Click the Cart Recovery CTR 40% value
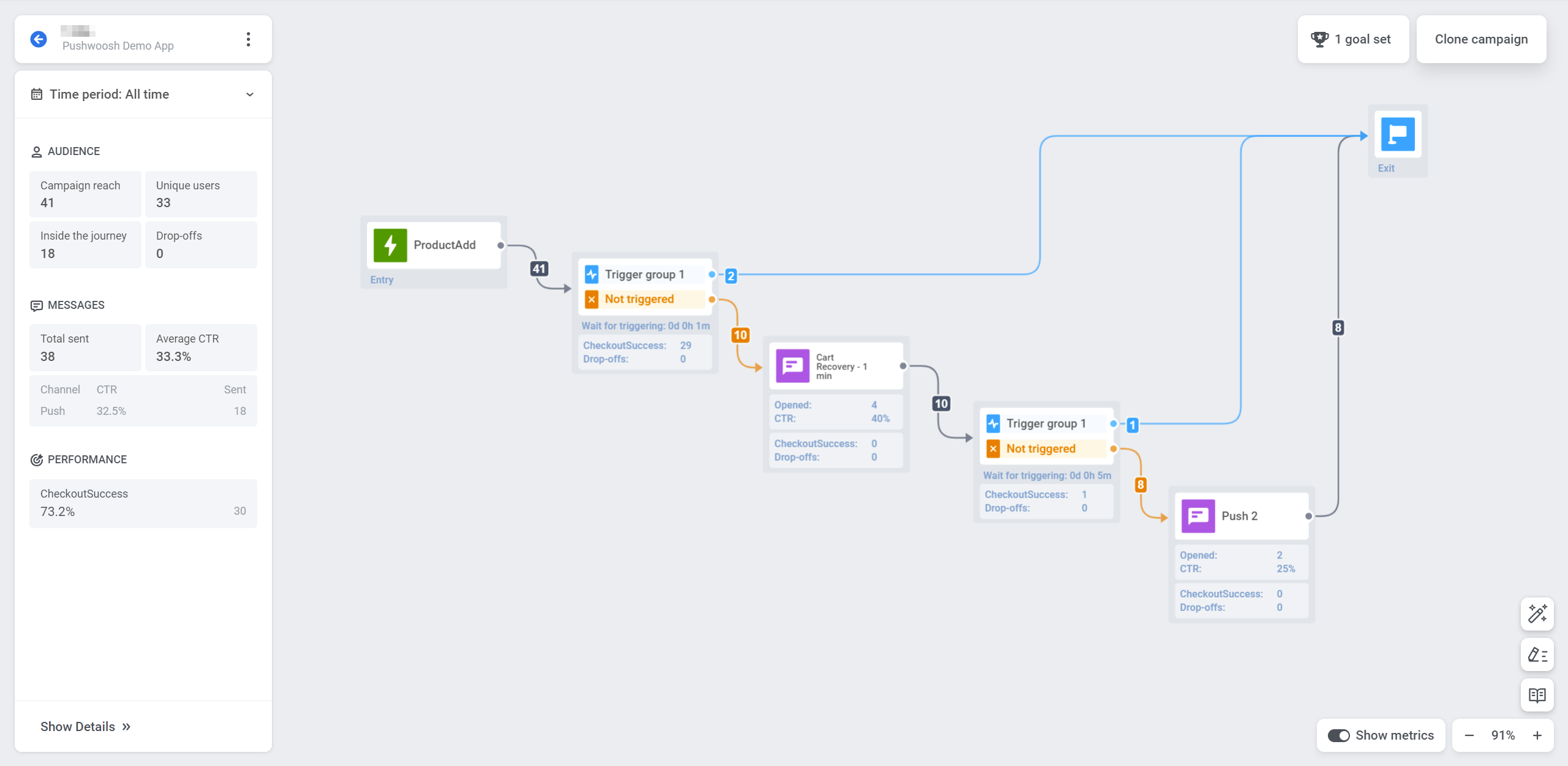 [x=881, y=419]
